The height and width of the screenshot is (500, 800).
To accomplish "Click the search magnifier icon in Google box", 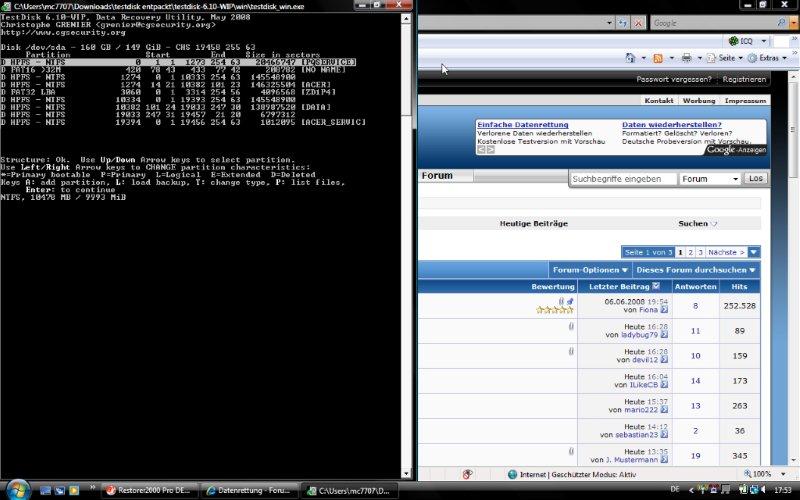I will 781,23.
